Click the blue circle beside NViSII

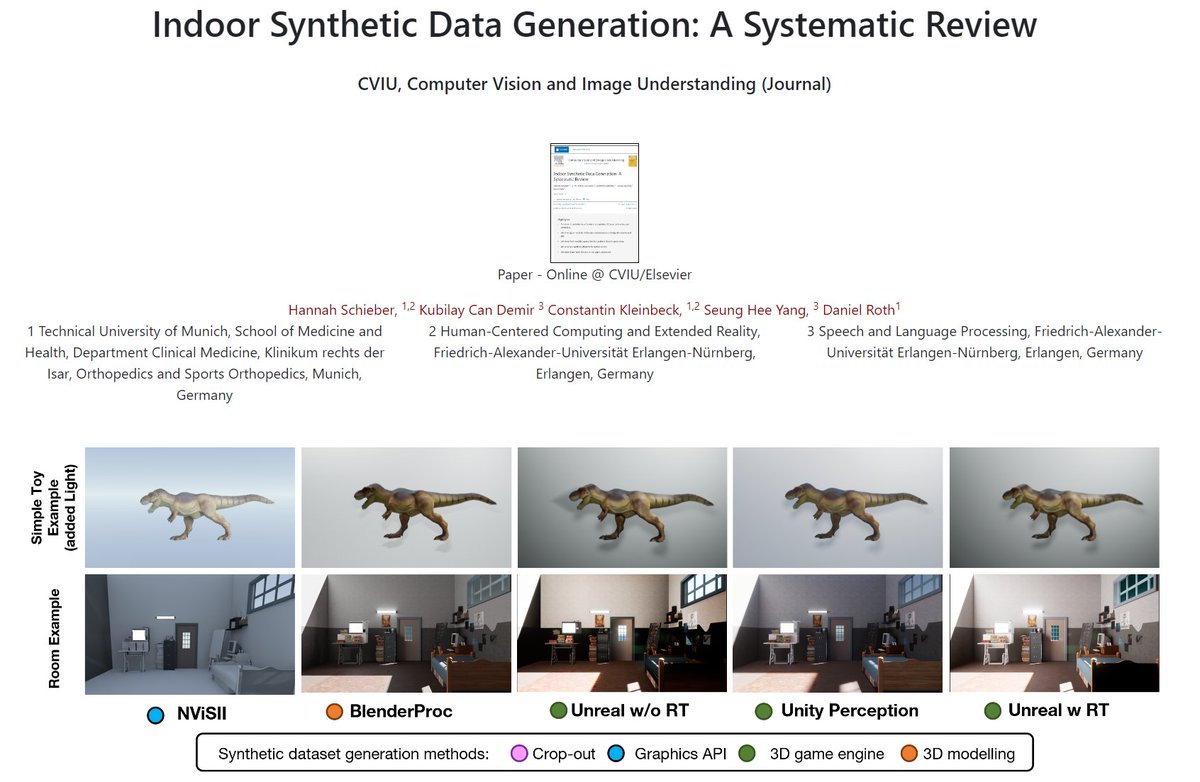(x=155, y=714)
